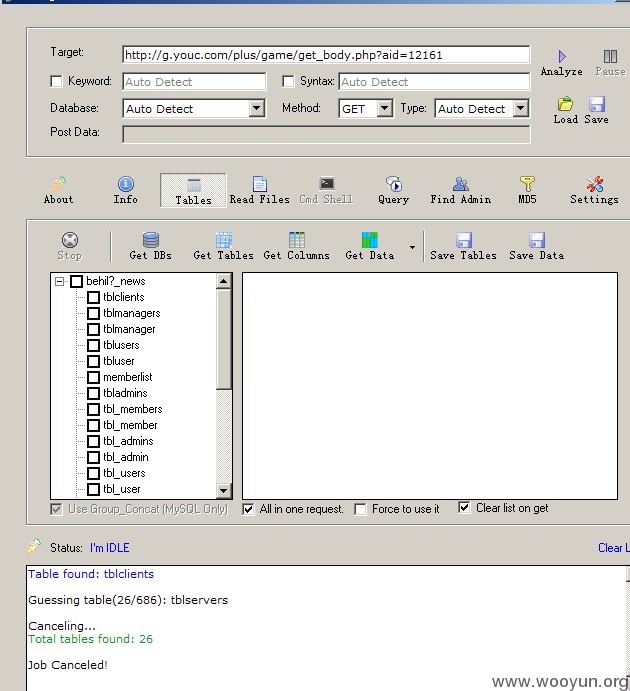The height and width of the screenshot is (691, 630).
Task: Select the memberlist tree label
Action: pyautogui.click(x=128, y=377)
